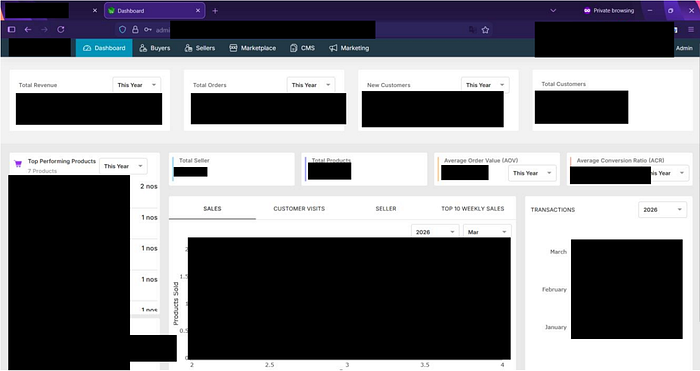The height and width of the screenshot is (371, 700).
Task: Click the TRANSACTIONS heading
Action: point(553,210)
